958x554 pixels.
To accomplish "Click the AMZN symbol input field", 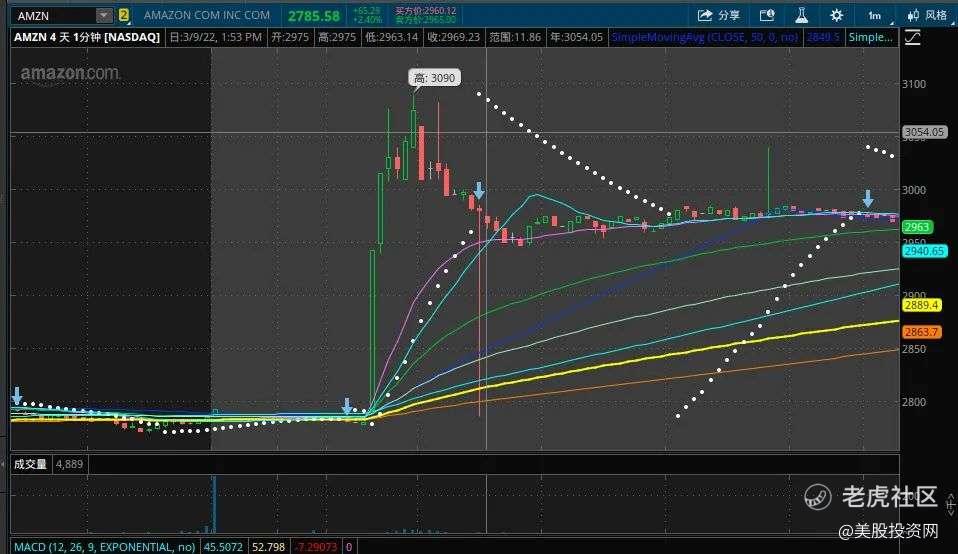I will point(54,15).
